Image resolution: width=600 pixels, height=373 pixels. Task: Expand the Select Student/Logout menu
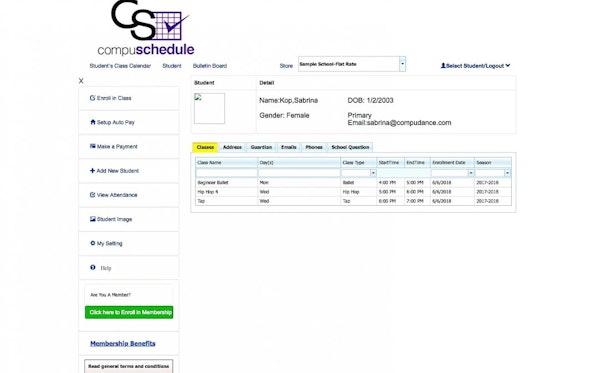pyautogui.click(x=475, y=66)
